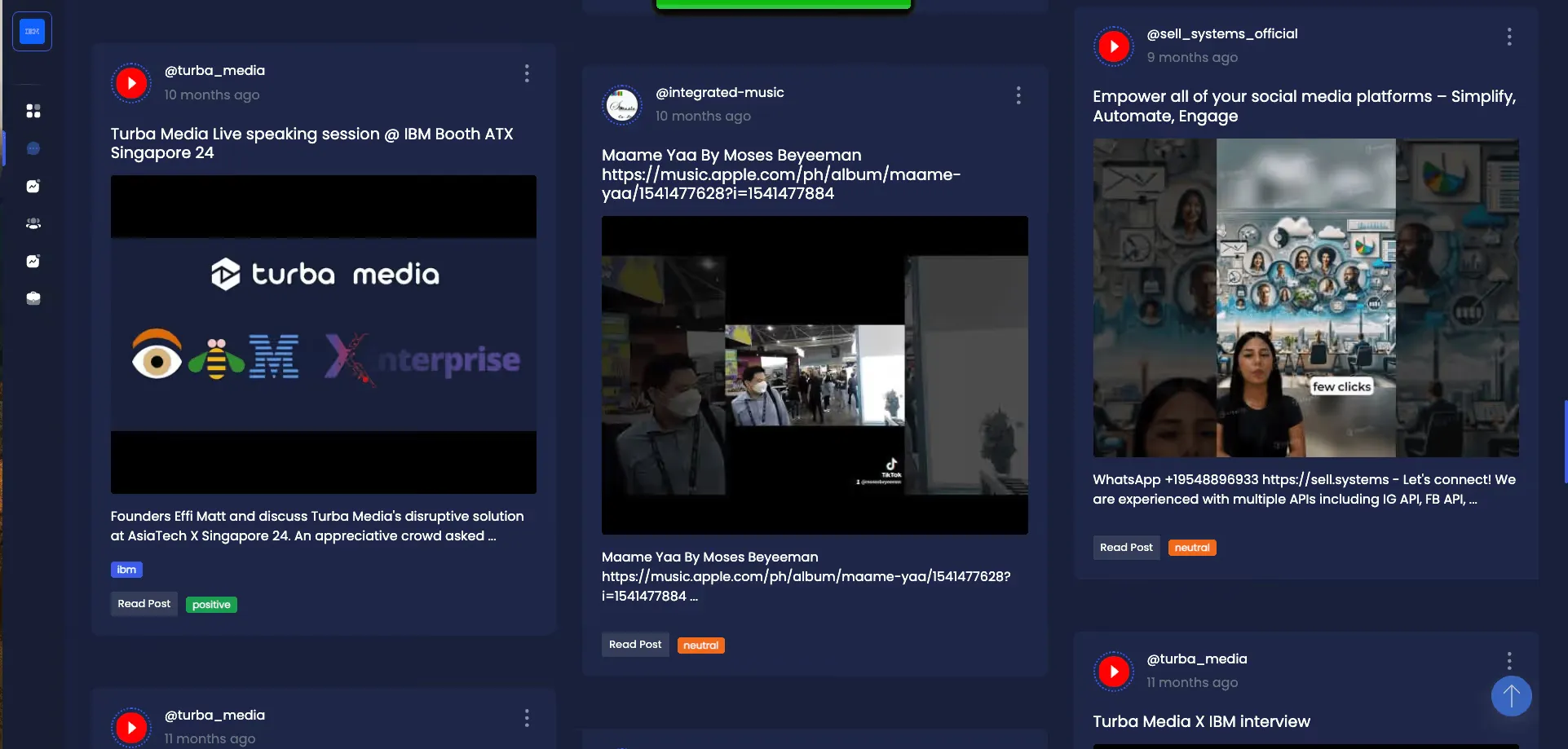Click YouTube avatar of bottom-left @turba_media post
This screenshot has width=1568, height=749.
[131, 728]
